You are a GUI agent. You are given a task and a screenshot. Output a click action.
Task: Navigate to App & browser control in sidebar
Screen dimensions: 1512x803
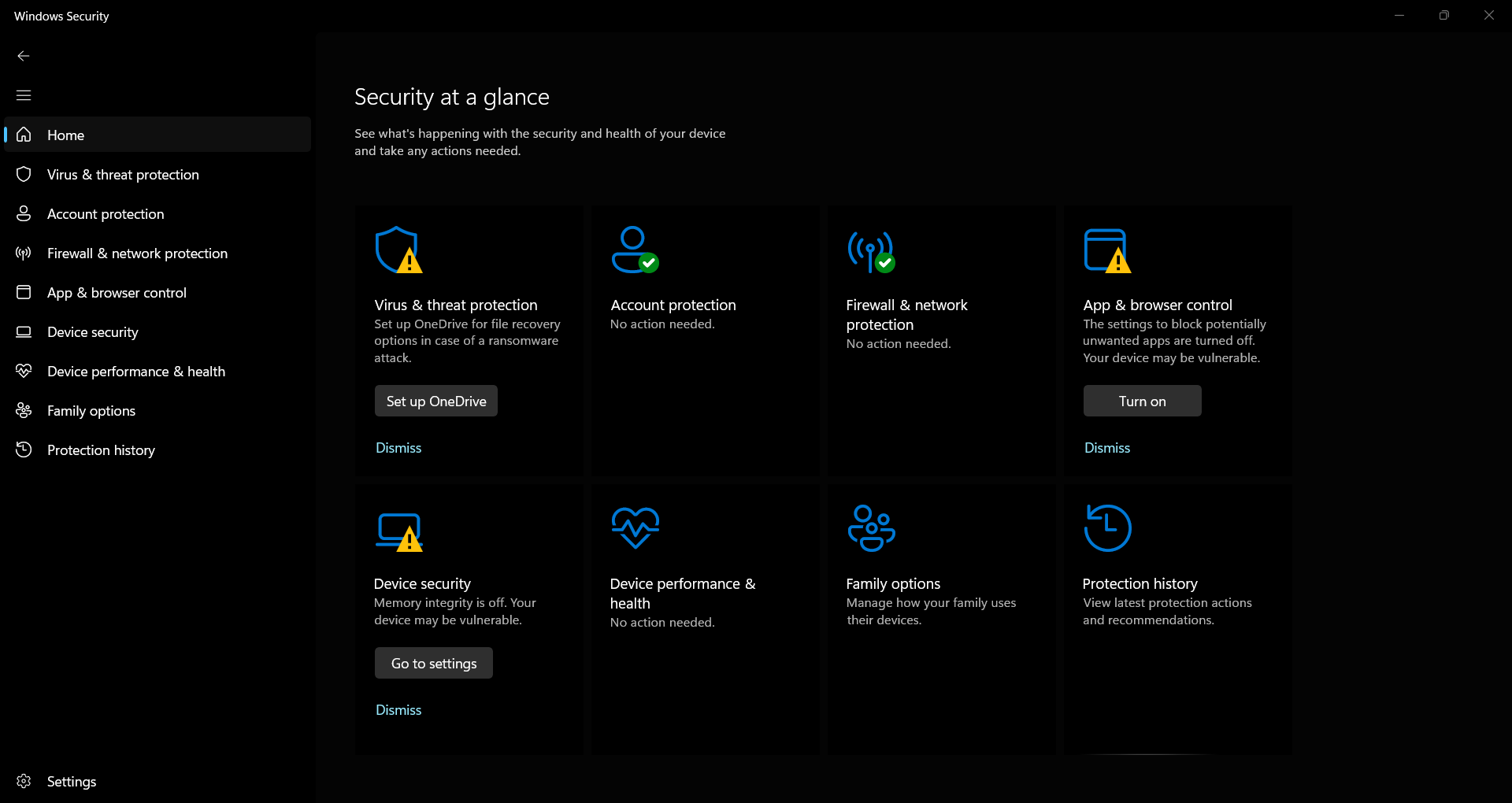157,292
